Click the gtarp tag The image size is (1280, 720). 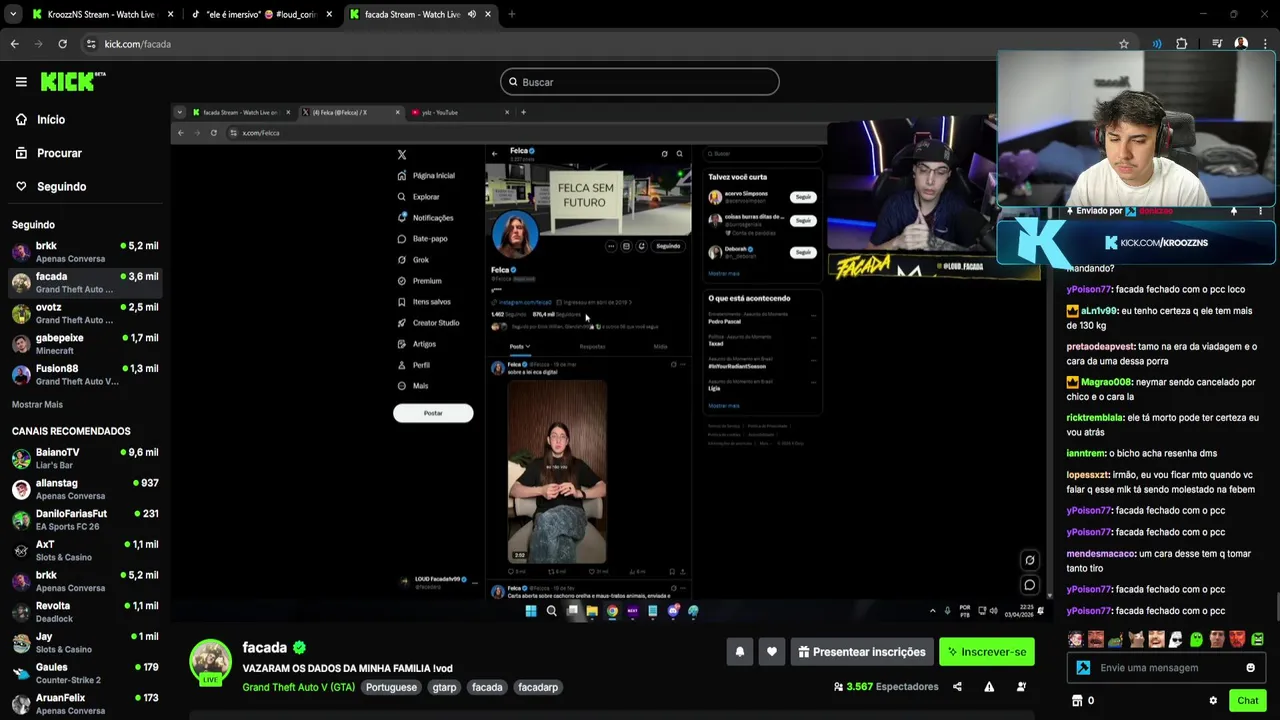[x=444, y=687]
